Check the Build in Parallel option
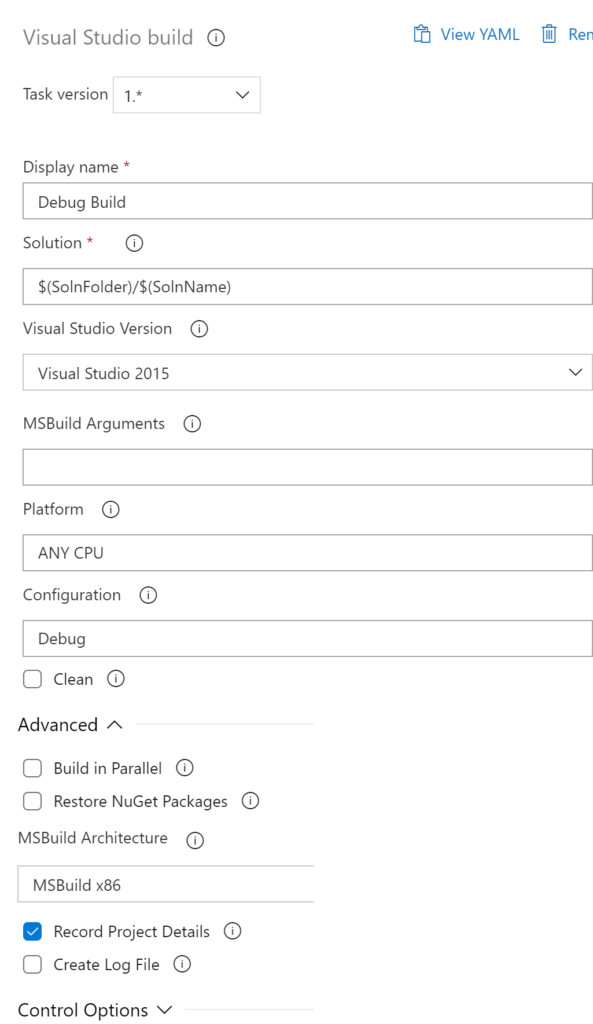The height and width of the screenshot is (1024, 593). point(32,768)
